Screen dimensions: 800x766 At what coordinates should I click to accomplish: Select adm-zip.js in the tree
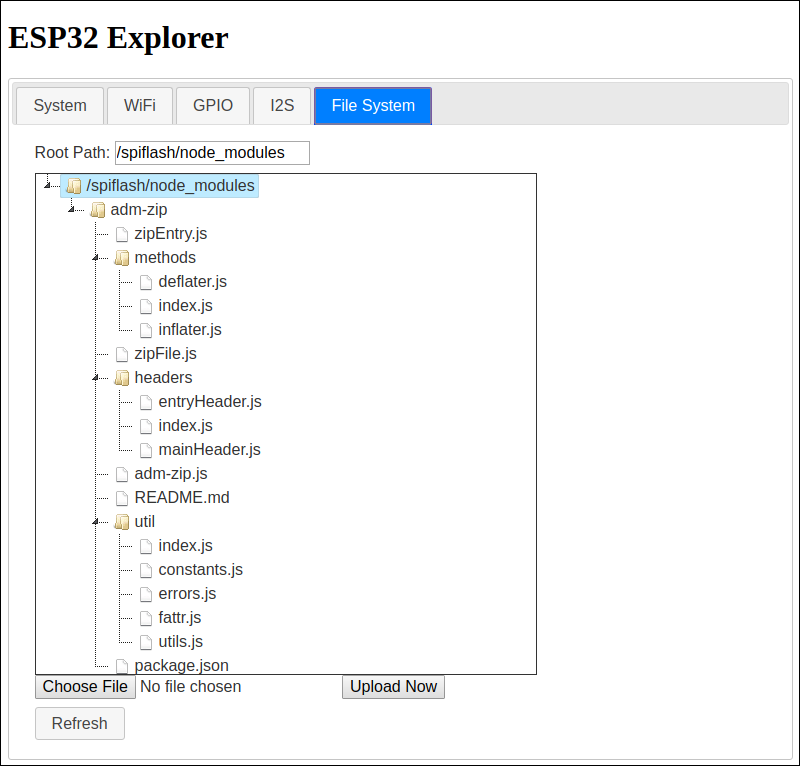coord(171,474)
